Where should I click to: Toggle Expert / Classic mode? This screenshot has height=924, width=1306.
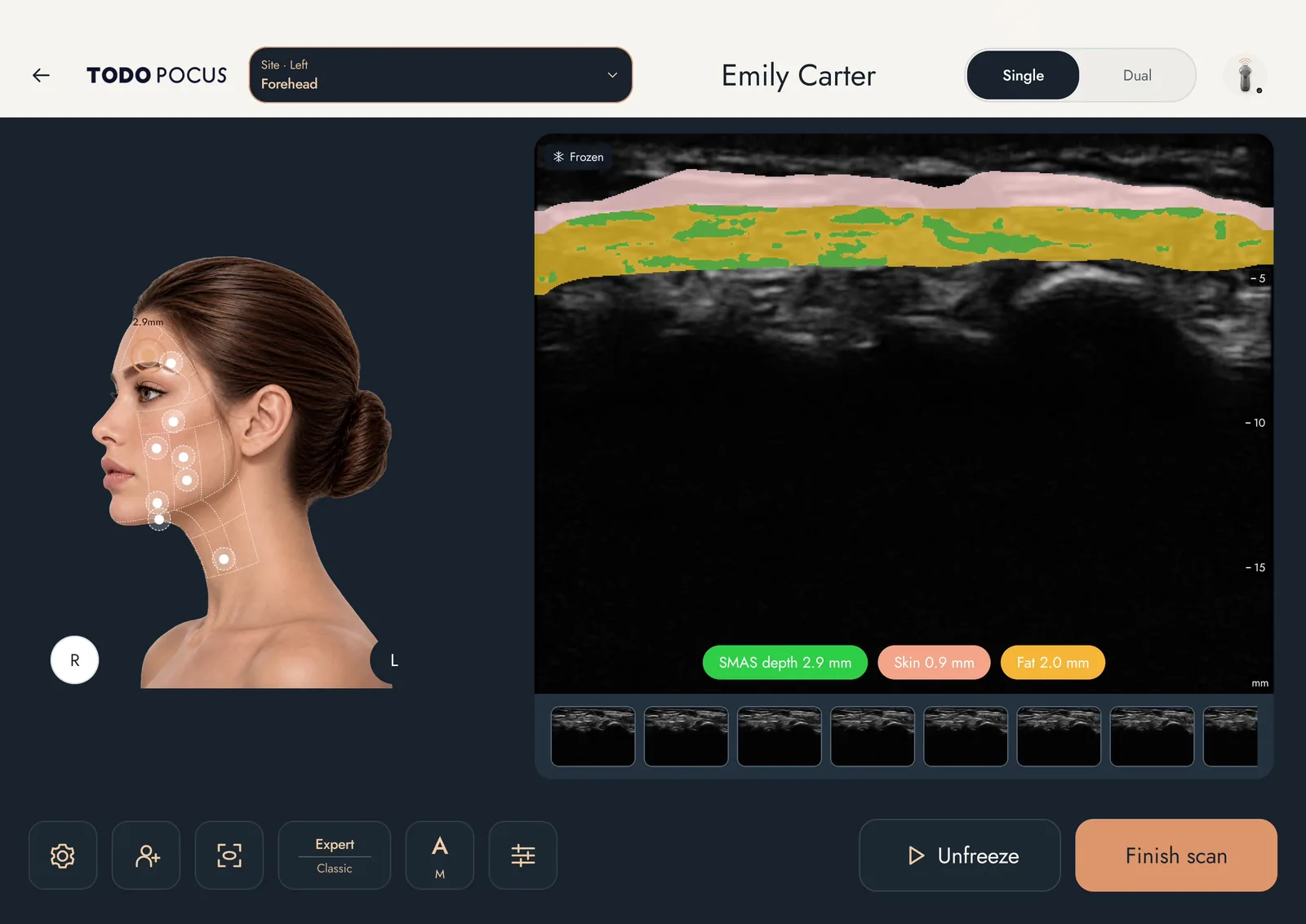(x=335, y=855)
